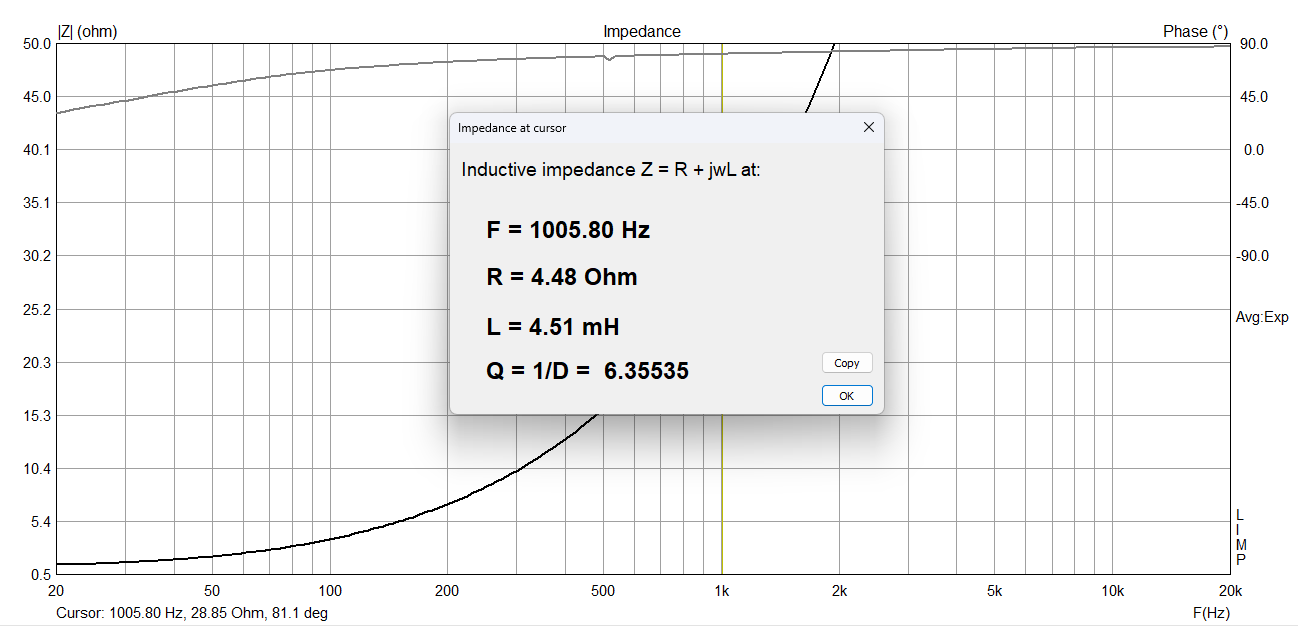This screenshot has width=1298, height=626.
Task: Click the Impedance chart title
Action: (642, 32)
